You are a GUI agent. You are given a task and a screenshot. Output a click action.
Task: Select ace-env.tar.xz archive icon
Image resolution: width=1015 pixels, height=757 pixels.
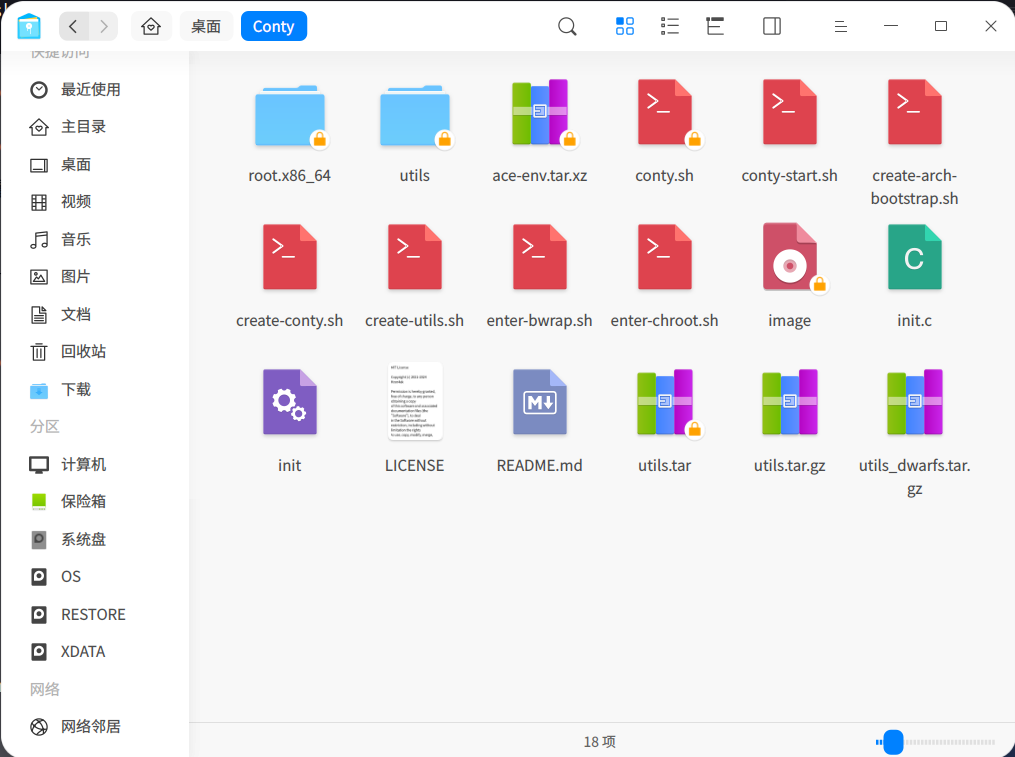(x=540, y=113)
